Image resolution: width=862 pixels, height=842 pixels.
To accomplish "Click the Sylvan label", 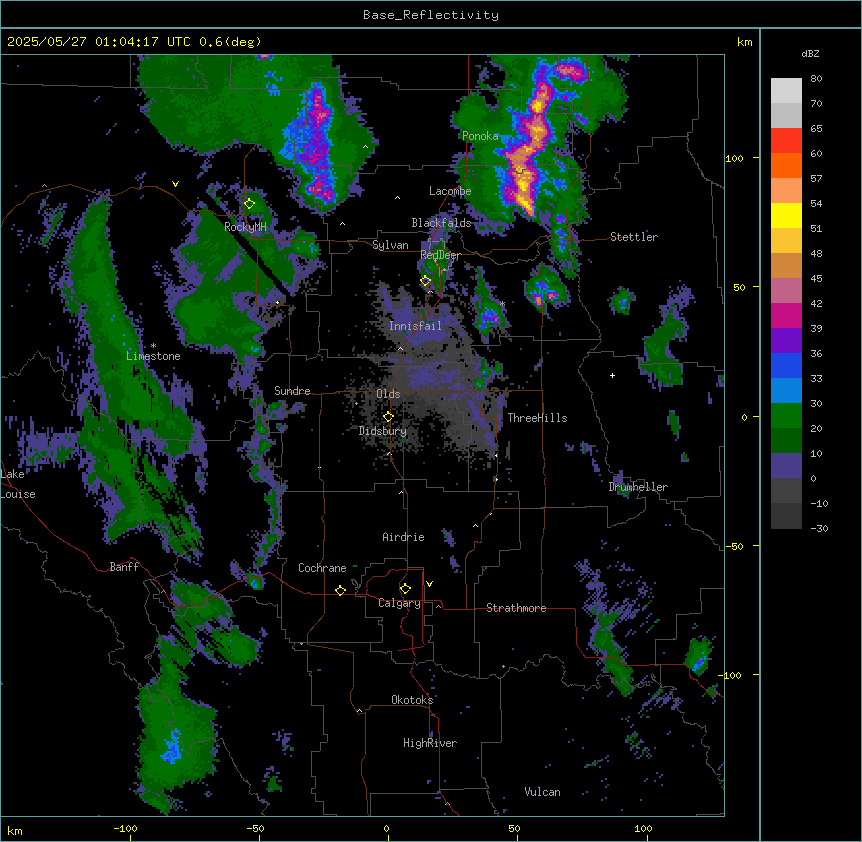I will click(x=390, y=245).
